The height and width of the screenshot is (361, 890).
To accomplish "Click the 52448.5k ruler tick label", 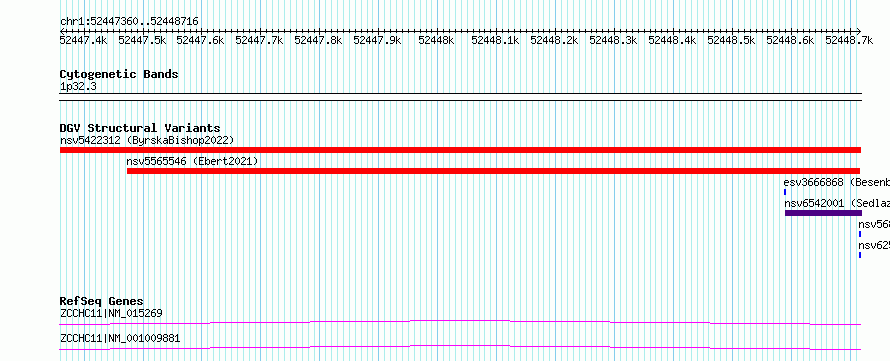I will point(732,40).
